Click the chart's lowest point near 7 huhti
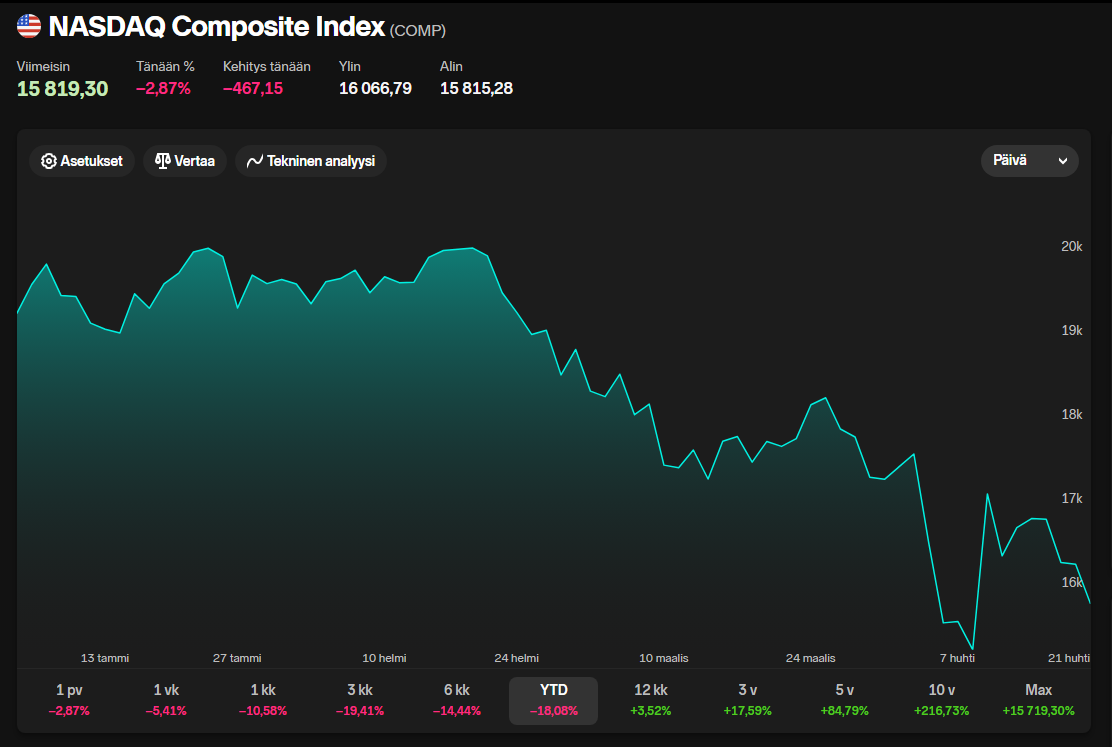The width and height of the screenshot is (1112, 747). tap(972, 648)
